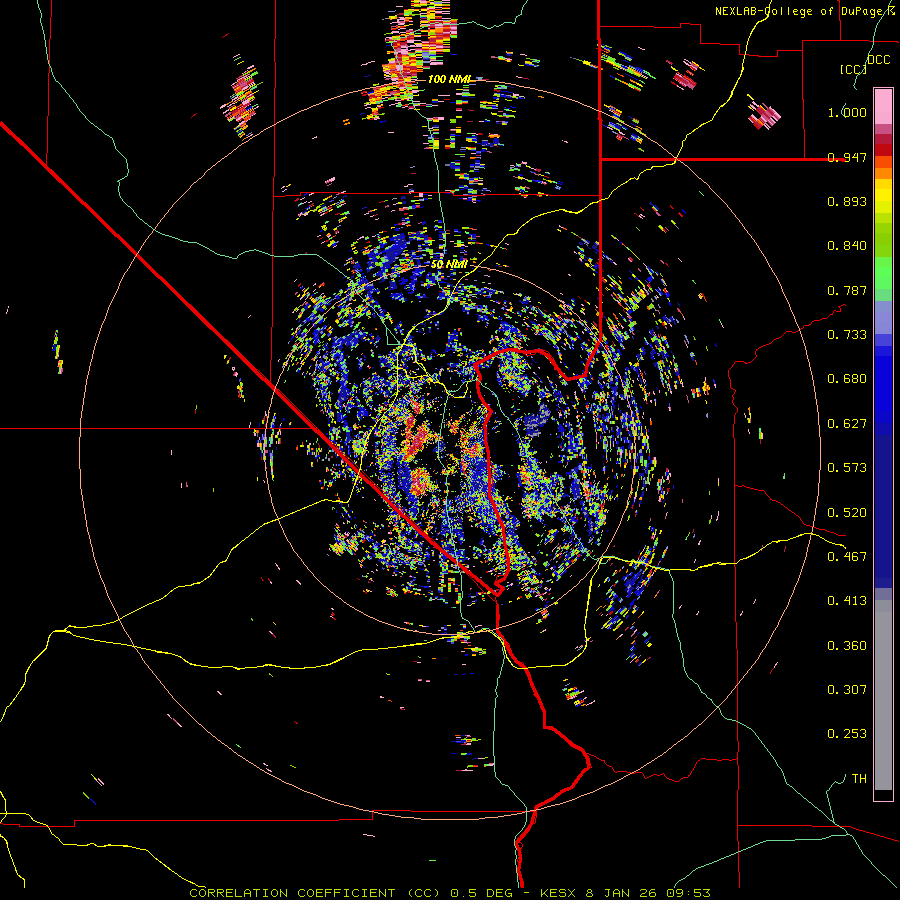The image size is (900, 900).
Task: Click the 0.947 value on the color scale
Action: tap(847, 157)
